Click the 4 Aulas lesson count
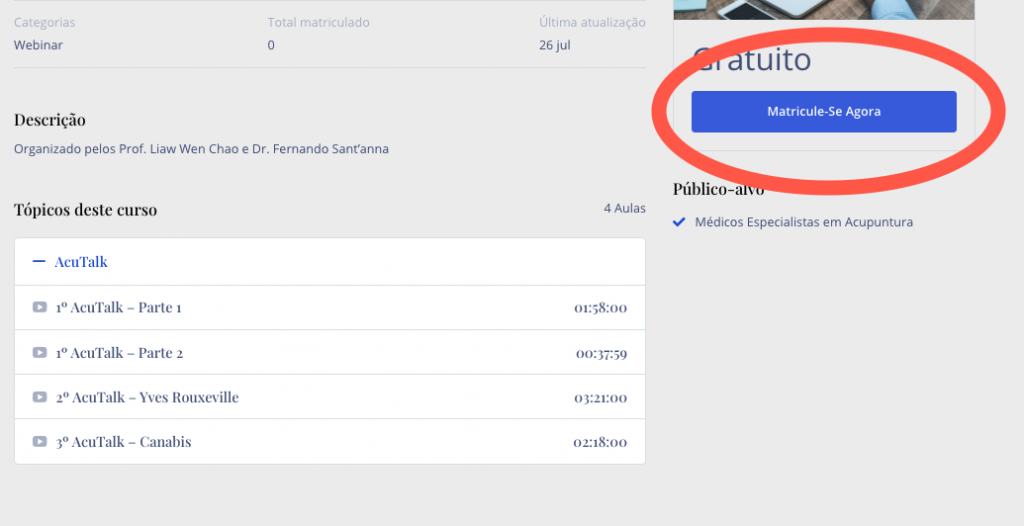This screenshot has height=526, width=1024. point(624,209)
